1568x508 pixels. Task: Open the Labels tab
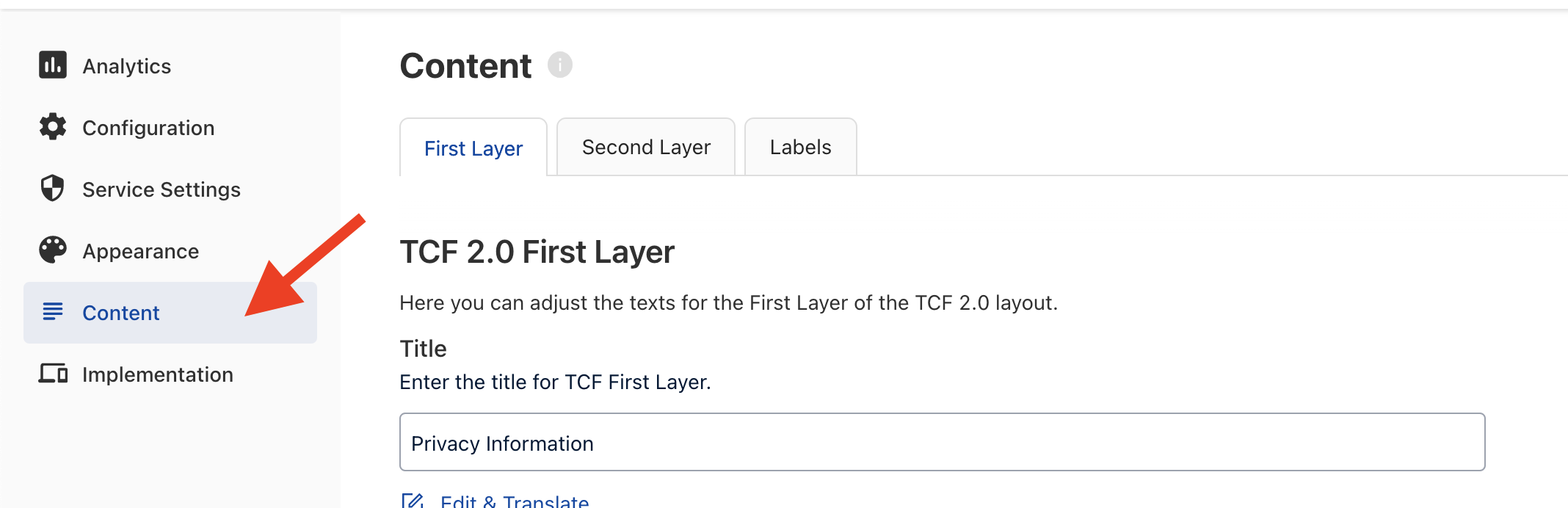pos(801,147)
